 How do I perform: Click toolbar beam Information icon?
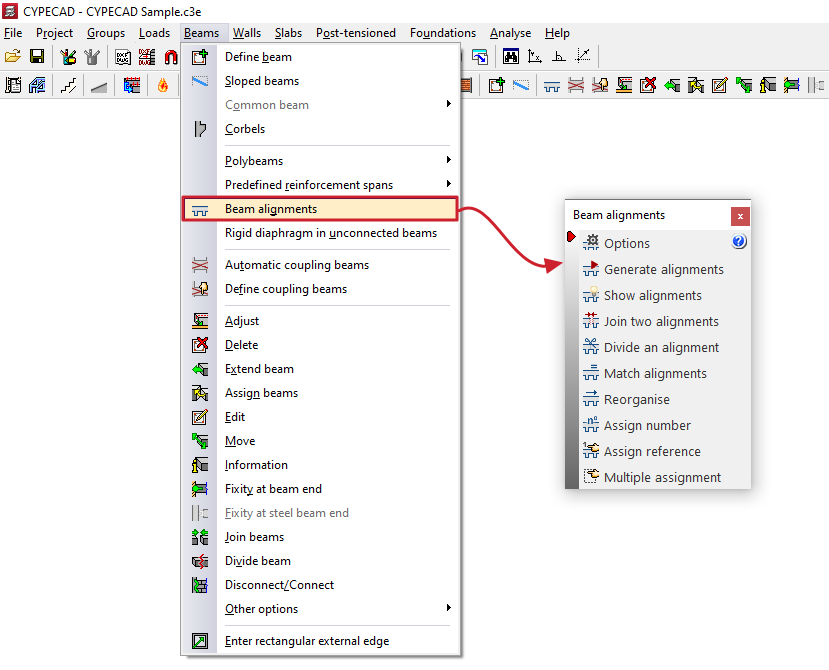[768, 85]
